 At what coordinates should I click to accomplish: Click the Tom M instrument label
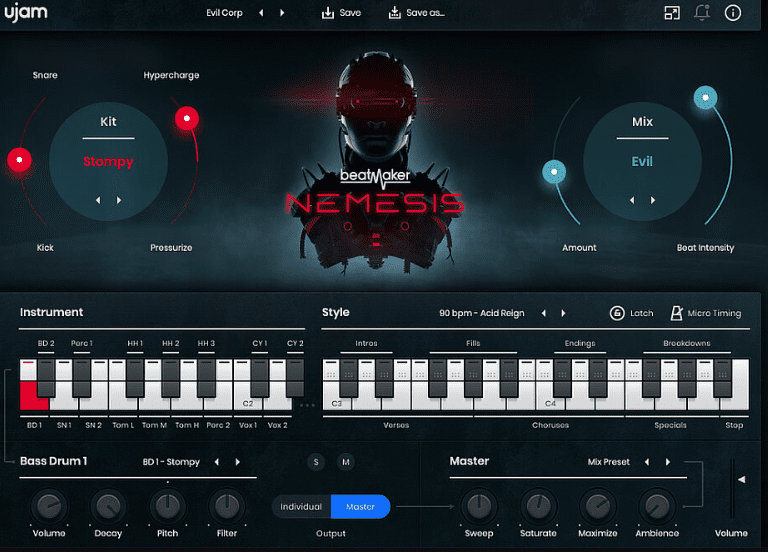154,425
